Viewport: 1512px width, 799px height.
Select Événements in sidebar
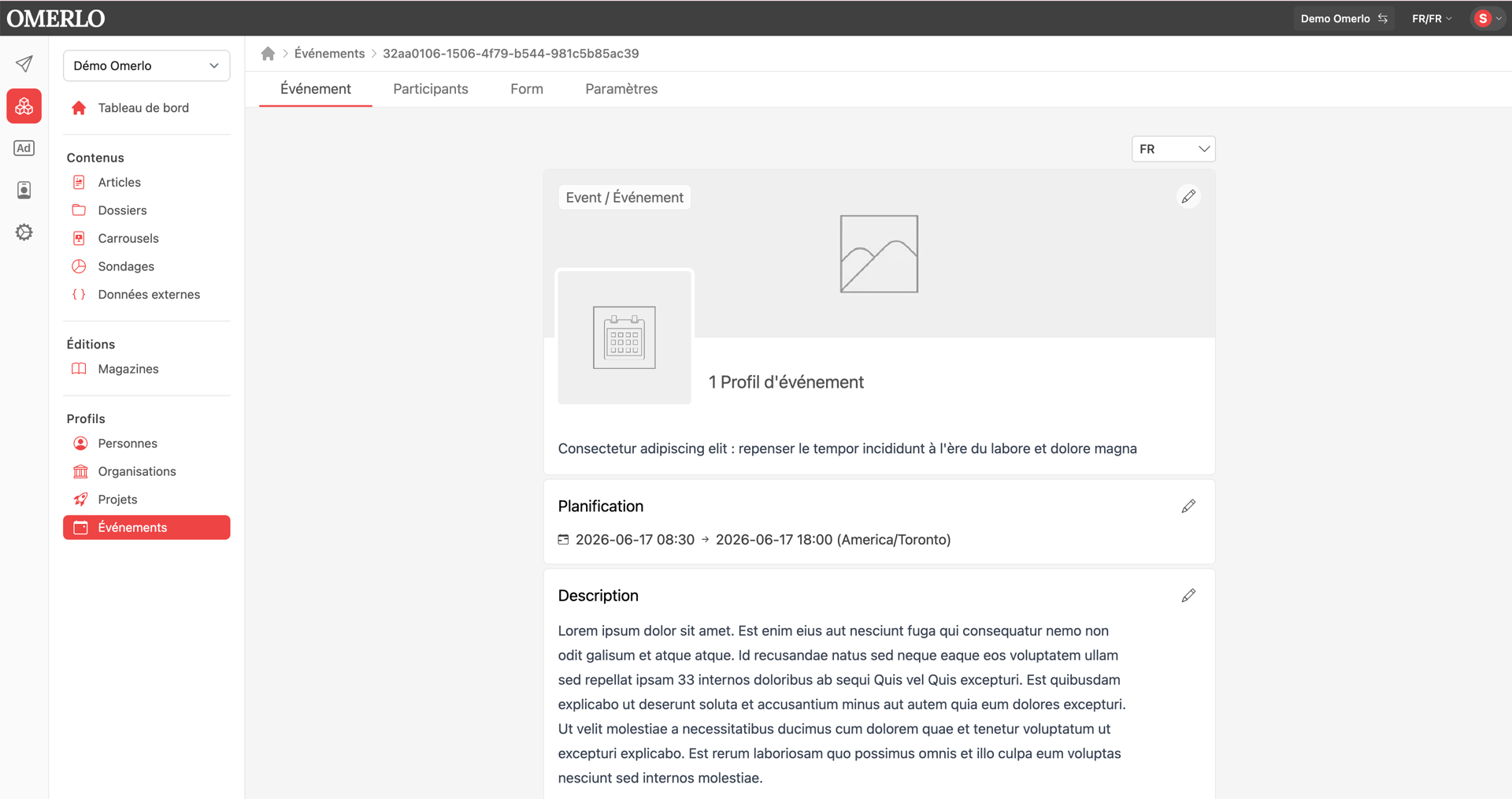pyautogui.click(x=146, y=528)
